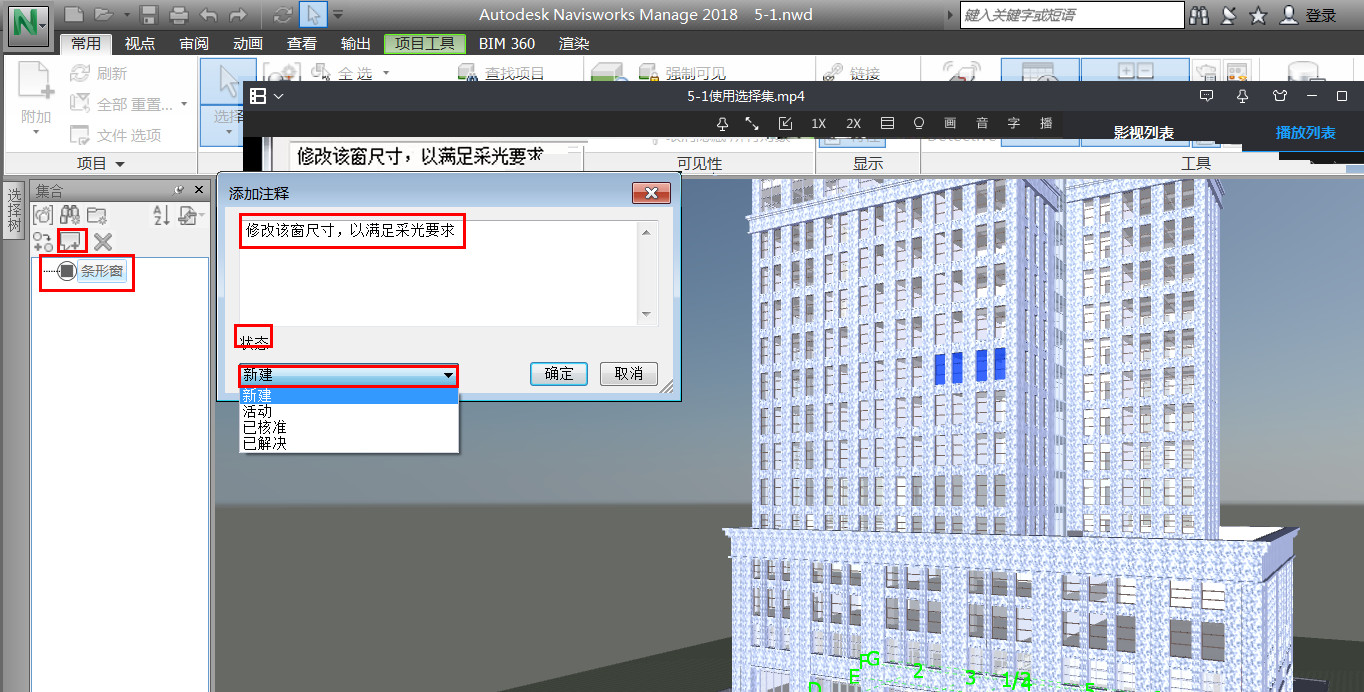Click the Save disk icon in quick access toolbar
The image size is (1364, 692).
149,15
